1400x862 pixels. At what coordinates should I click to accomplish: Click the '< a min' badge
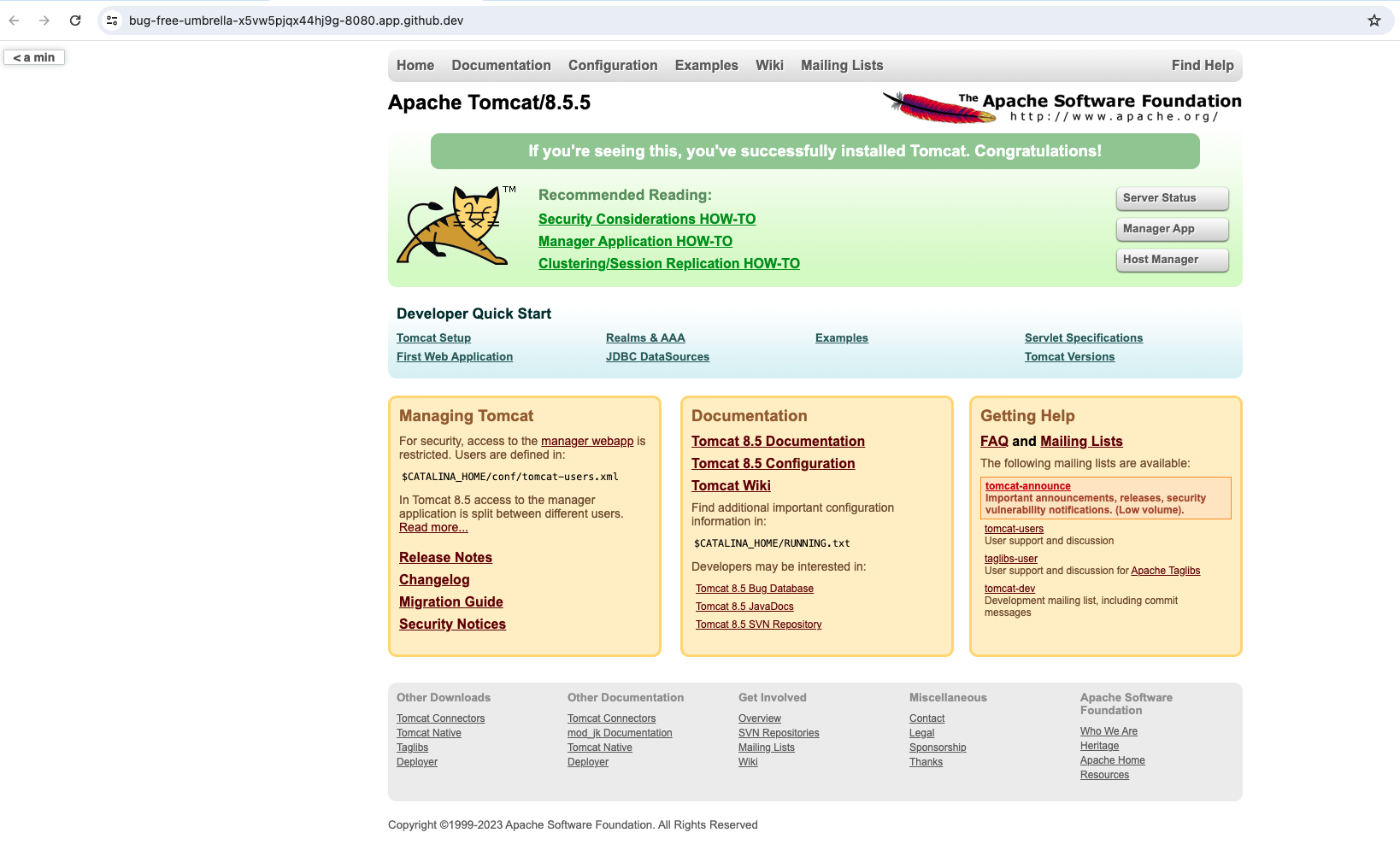tap(34, 57)
